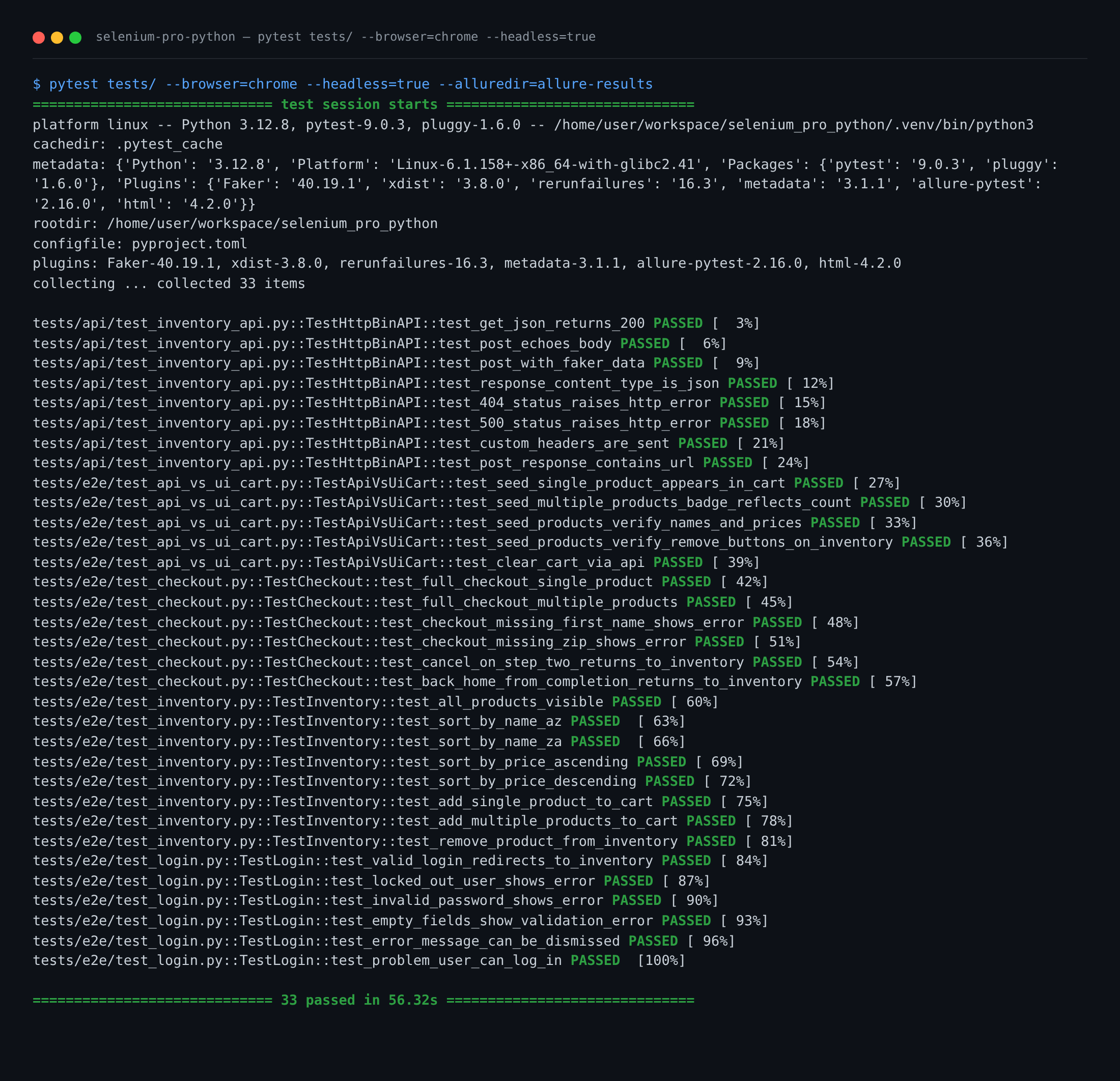Click the test_checkout_missing_zip_shows_error line
The image size is (1120, 1081).
pos(417,642)
